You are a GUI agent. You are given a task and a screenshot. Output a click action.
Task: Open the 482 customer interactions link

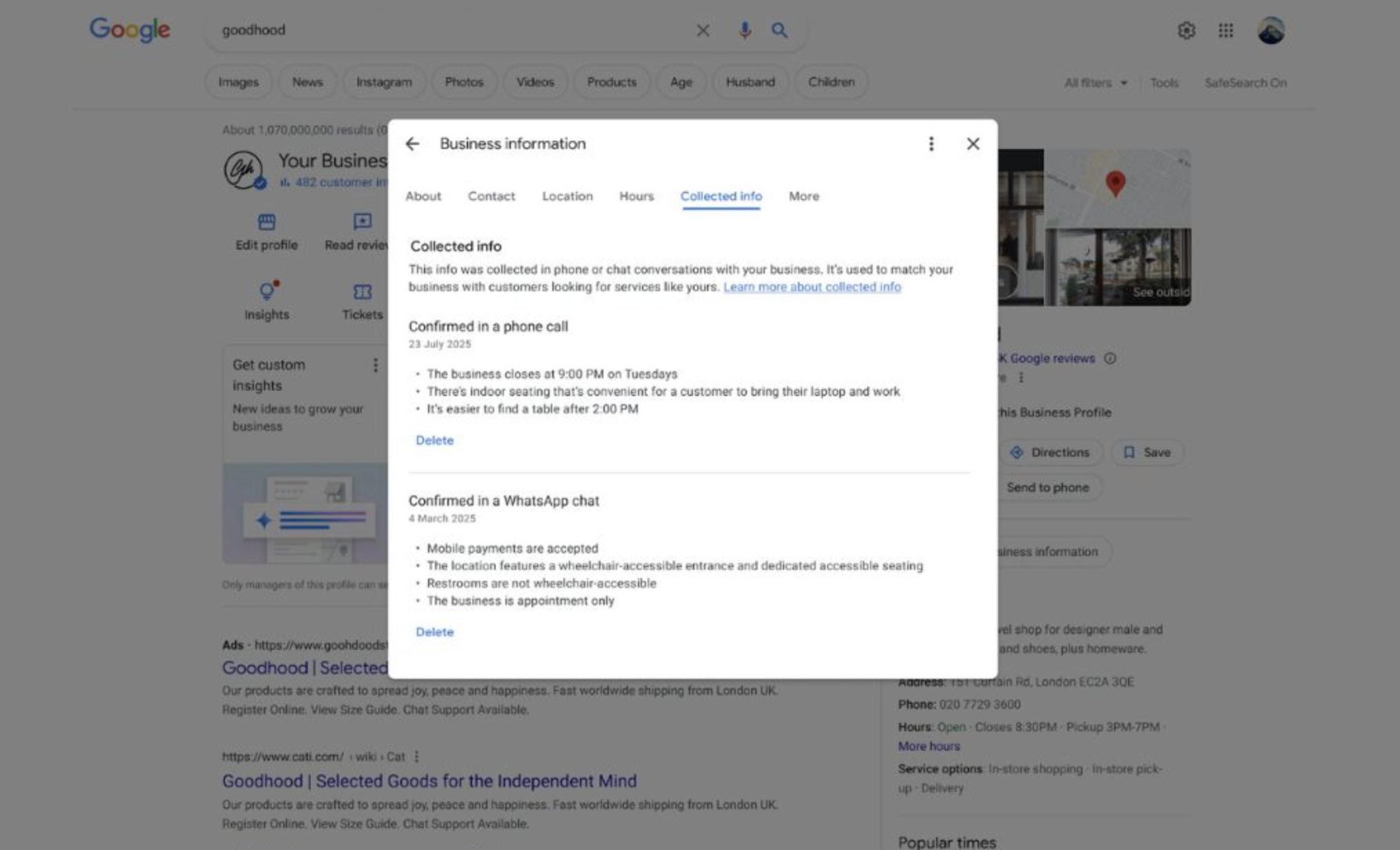(x=334, y=182)
